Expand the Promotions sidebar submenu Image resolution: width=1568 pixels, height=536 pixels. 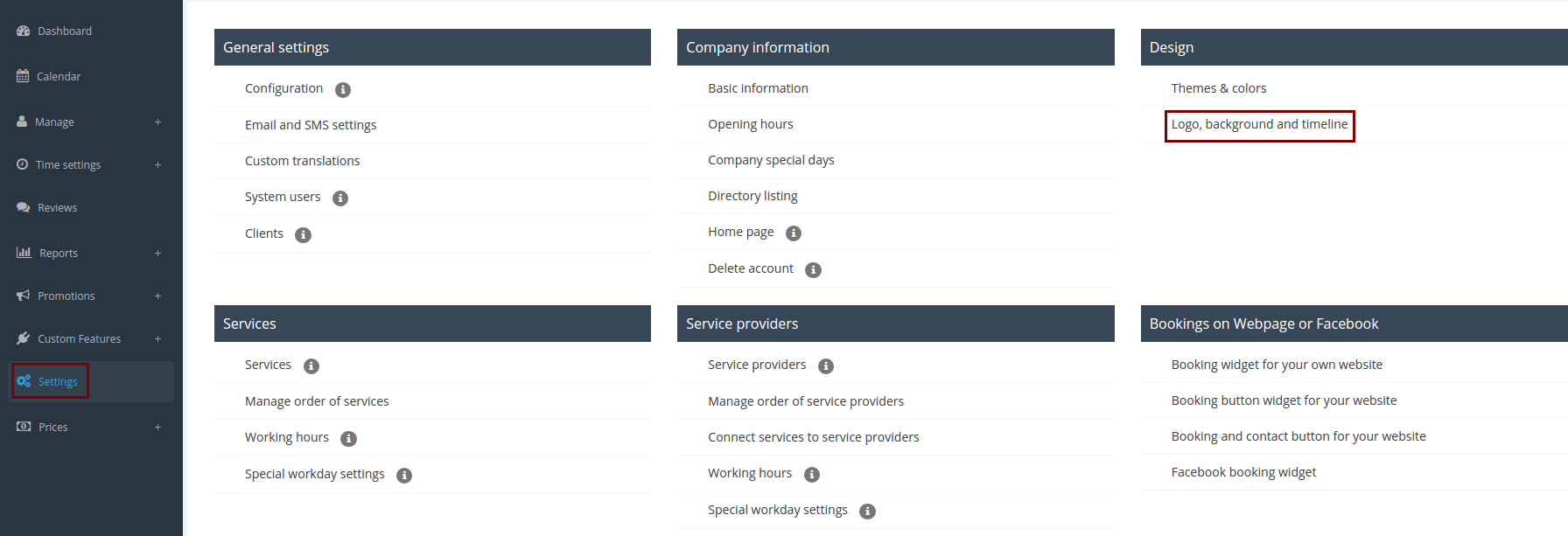[x=157, y=296]
